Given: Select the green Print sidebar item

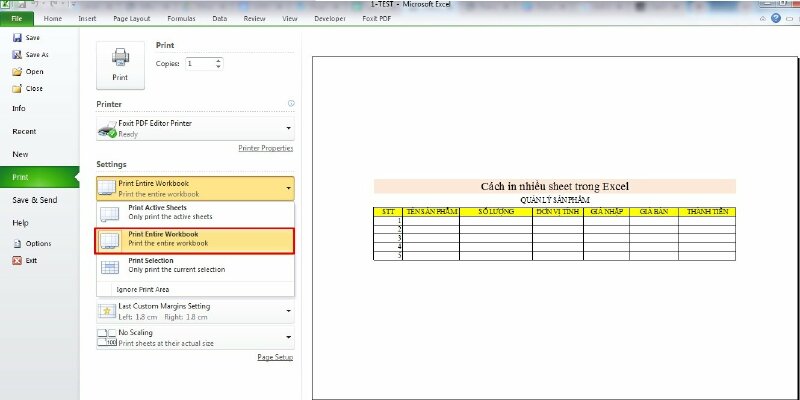Looking at the screenshot, I should click(x=40, y=177).
